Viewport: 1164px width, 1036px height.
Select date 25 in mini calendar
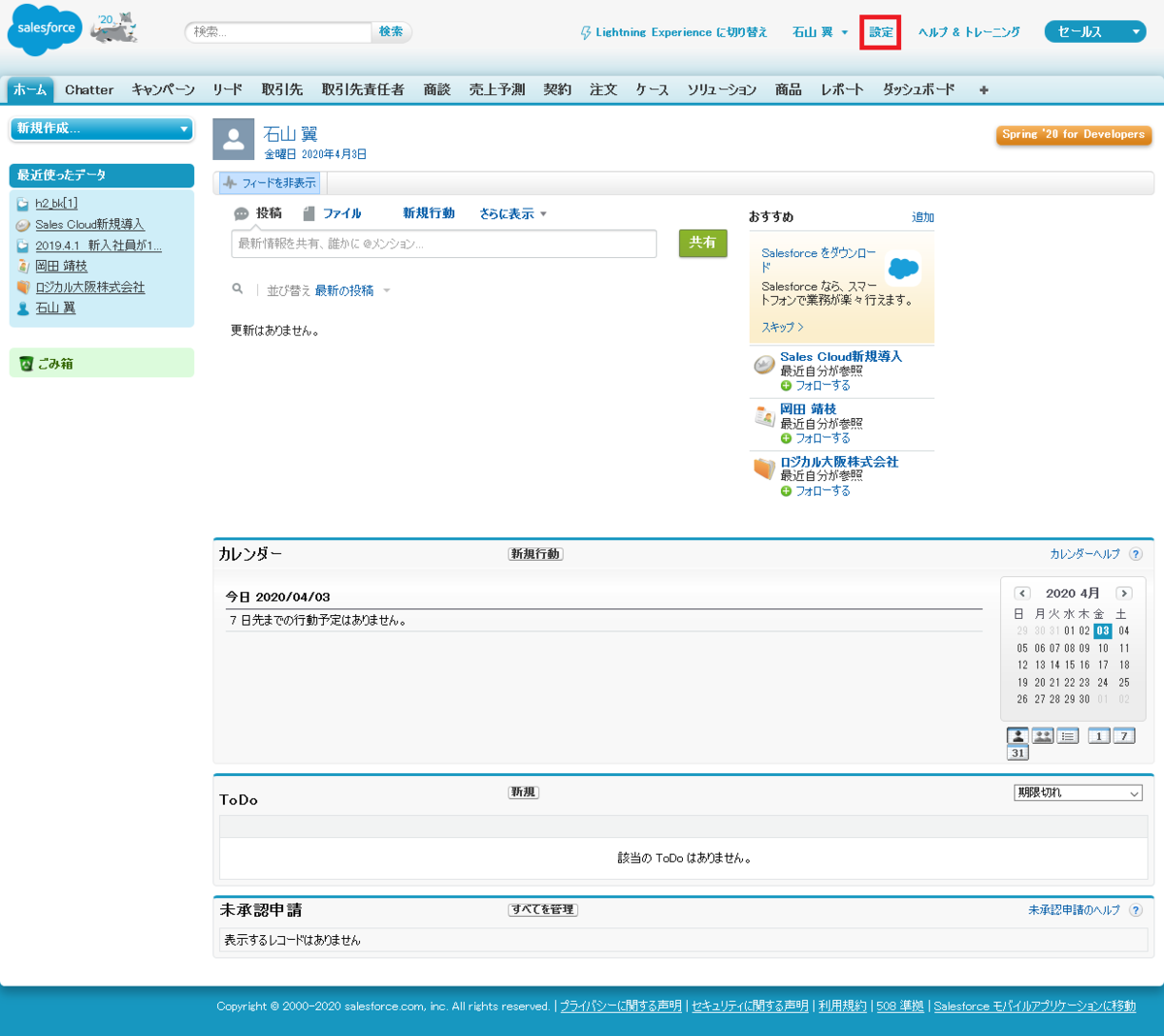(1124, 682)
